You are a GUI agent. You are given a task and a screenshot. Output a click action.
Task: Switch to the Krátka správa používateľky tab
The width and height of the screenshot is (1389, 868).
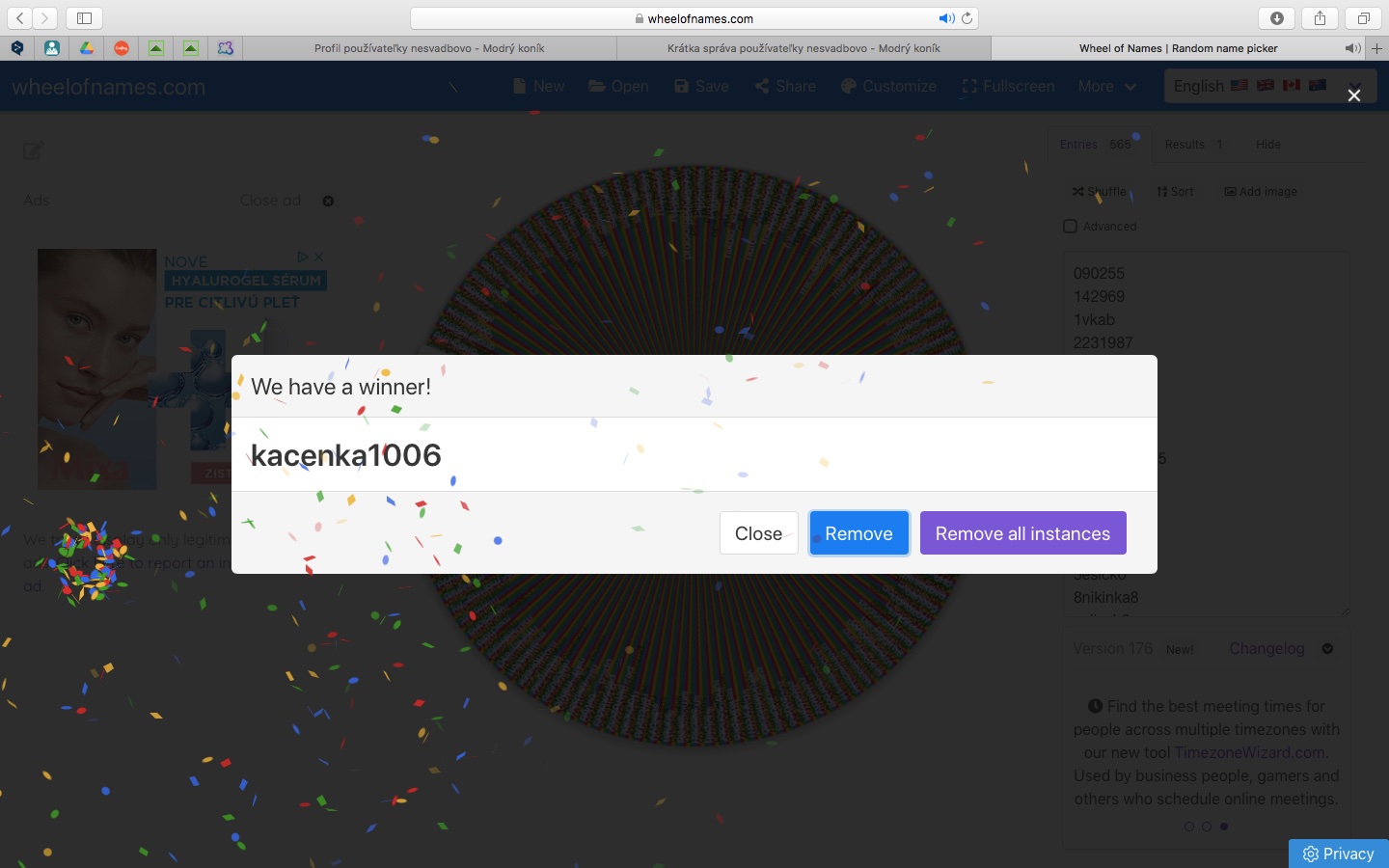tap(803, 48)
